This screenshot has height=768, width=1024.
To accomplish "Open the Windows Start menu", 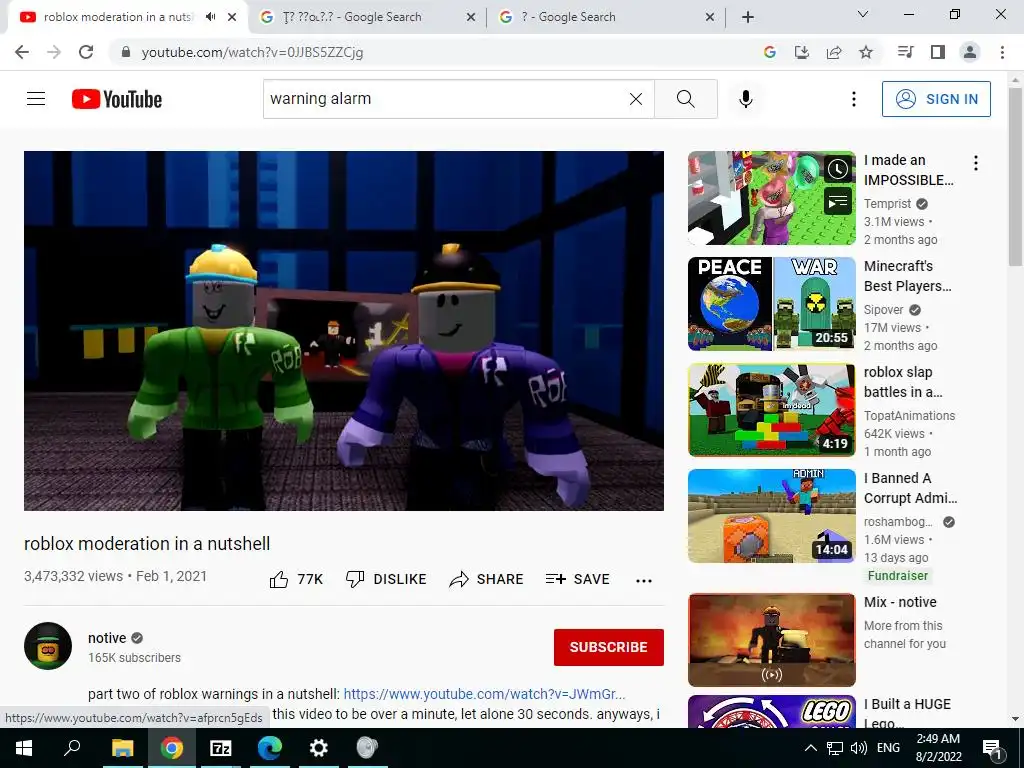I will [x=24, y=748].
